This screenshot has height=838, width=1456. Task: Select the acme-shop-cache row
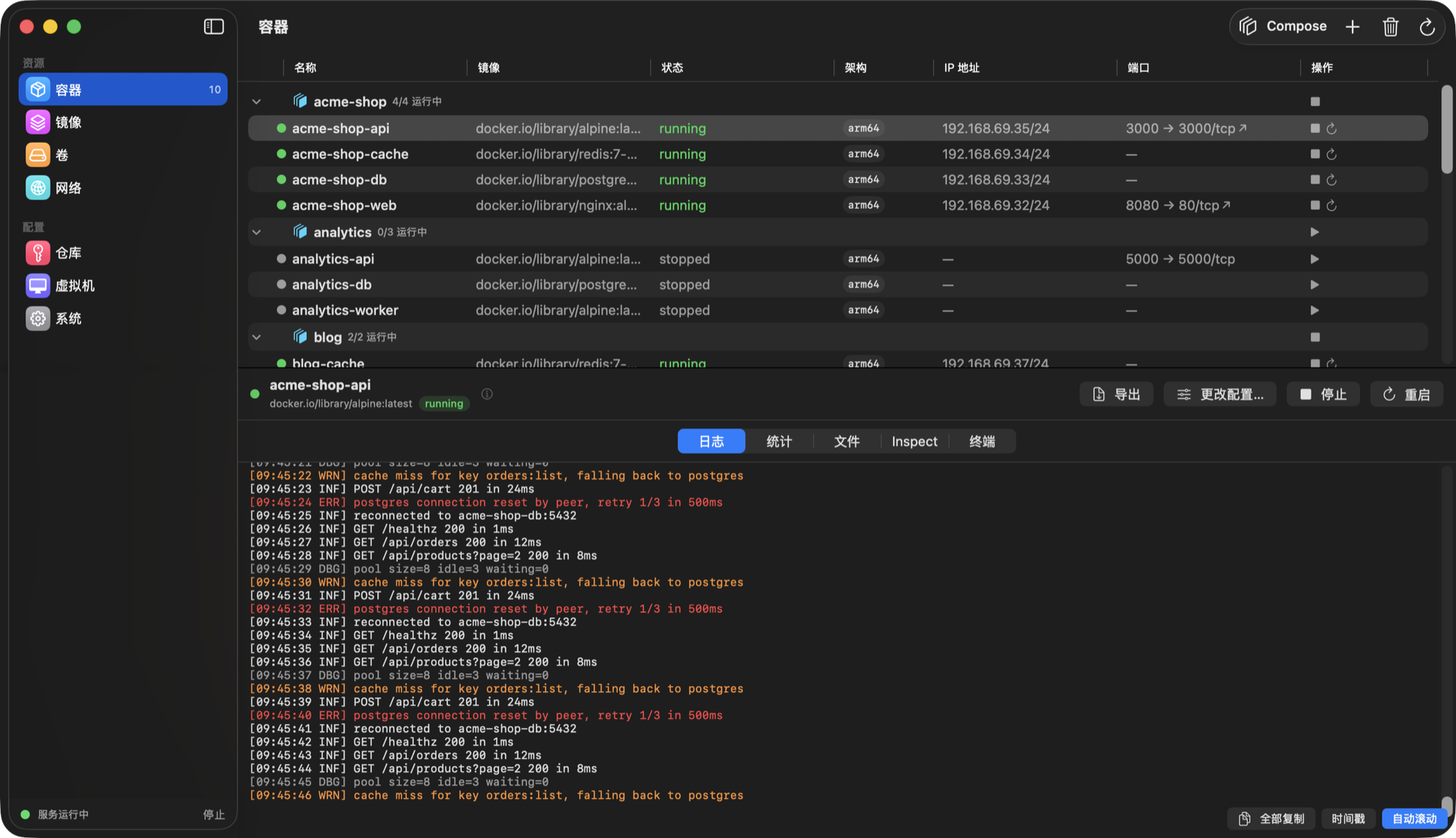[x=838, y=154]
